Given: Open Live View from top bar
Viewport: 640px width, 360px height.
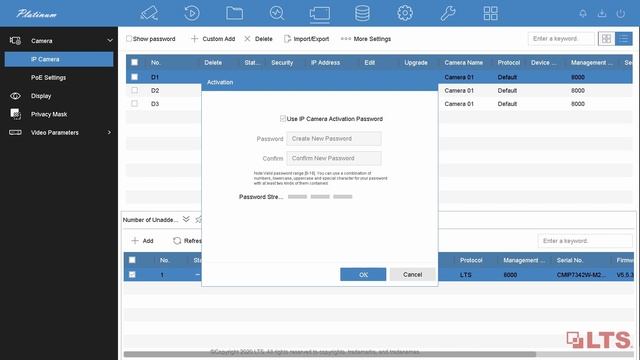Looking at the screenshot, I should coord(149,13).
